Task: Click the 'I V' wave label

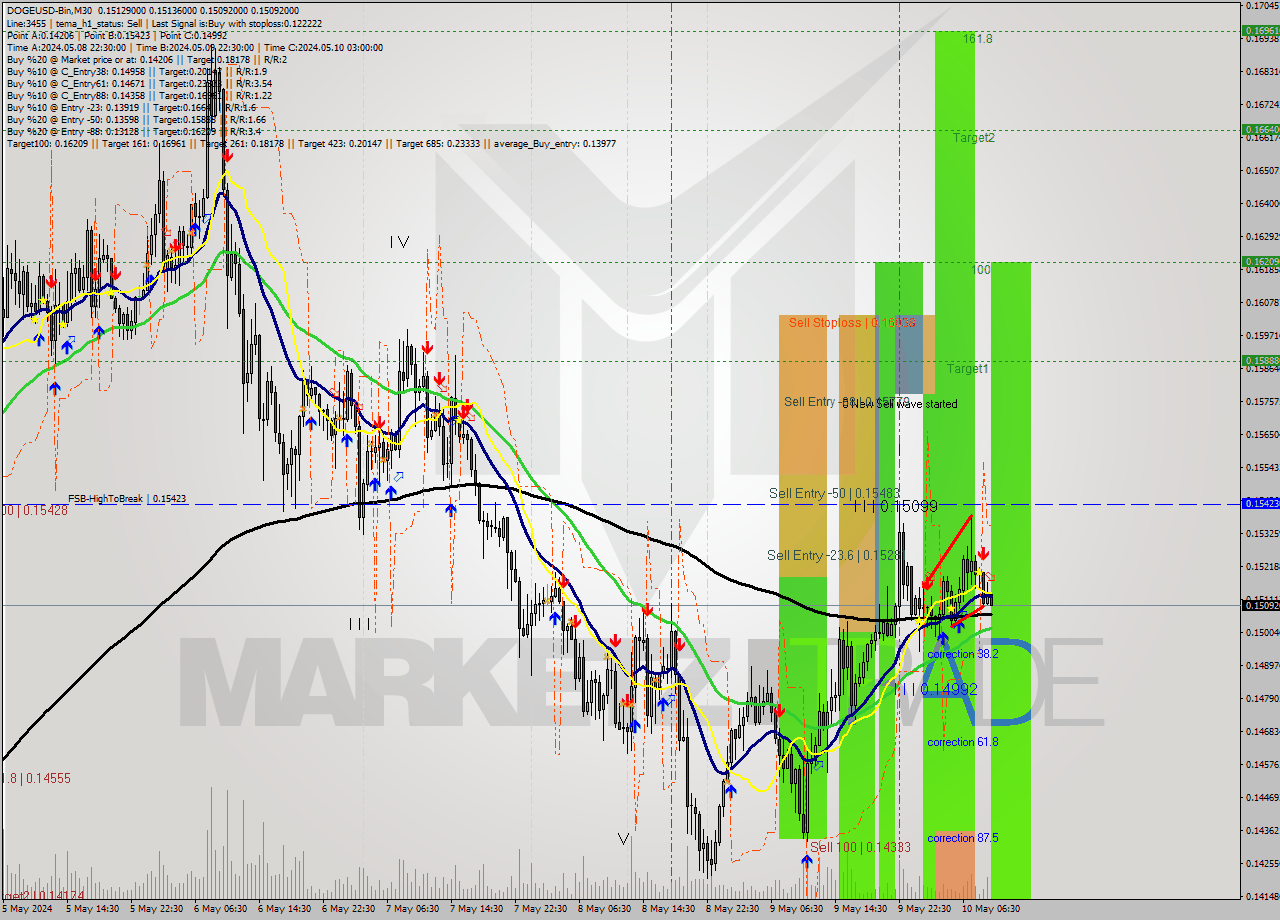Action: [x=399, y=242]
